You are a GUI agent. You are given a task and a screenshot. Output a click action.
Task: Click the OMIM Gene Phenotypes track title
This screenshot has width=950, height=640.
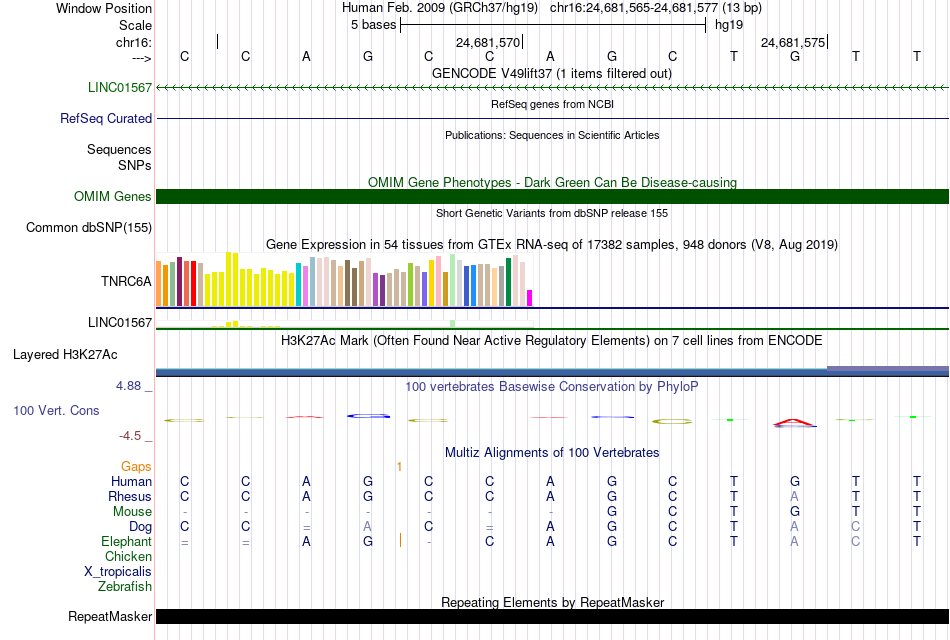coord(552,182)
